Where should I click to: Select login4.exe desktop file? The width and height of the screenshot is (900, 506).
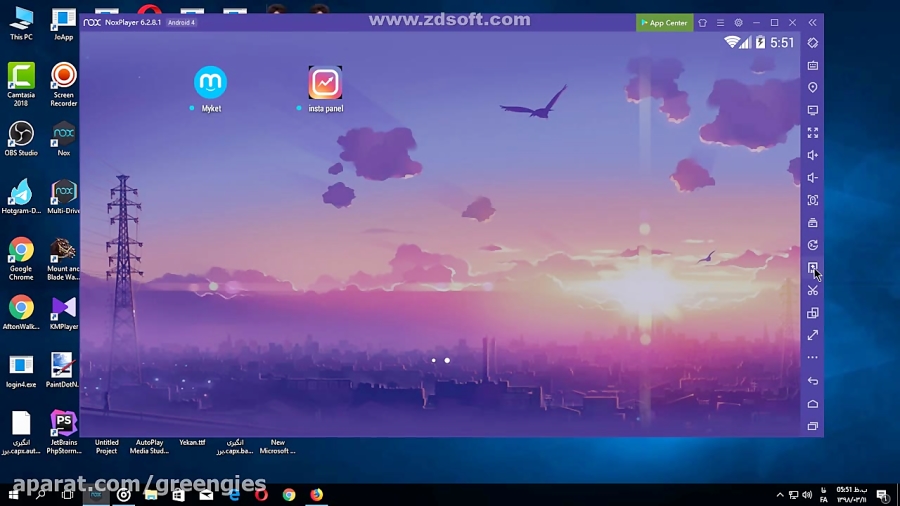click(x=21, y=372)
